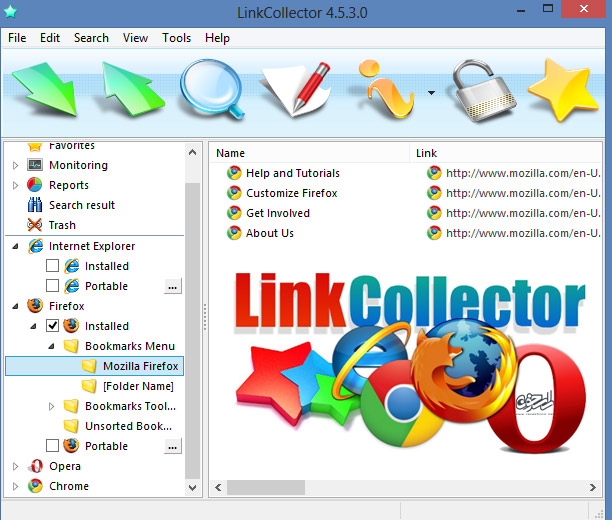Select the Help and Tutorials bookmark

click(293, 173)
